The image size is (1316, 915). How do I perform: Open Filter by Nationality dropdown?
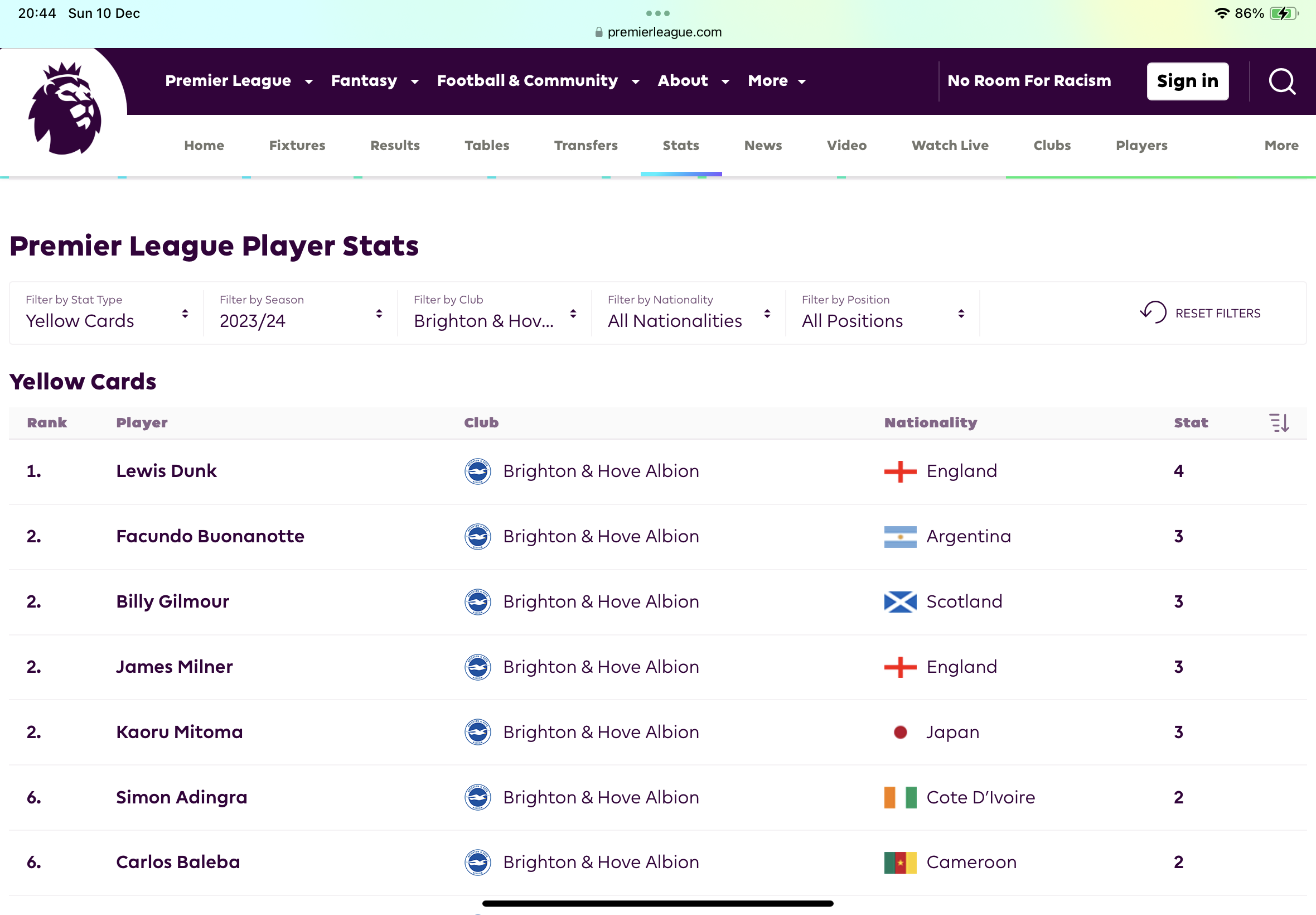pyautogui.click(x=689, y=313)
